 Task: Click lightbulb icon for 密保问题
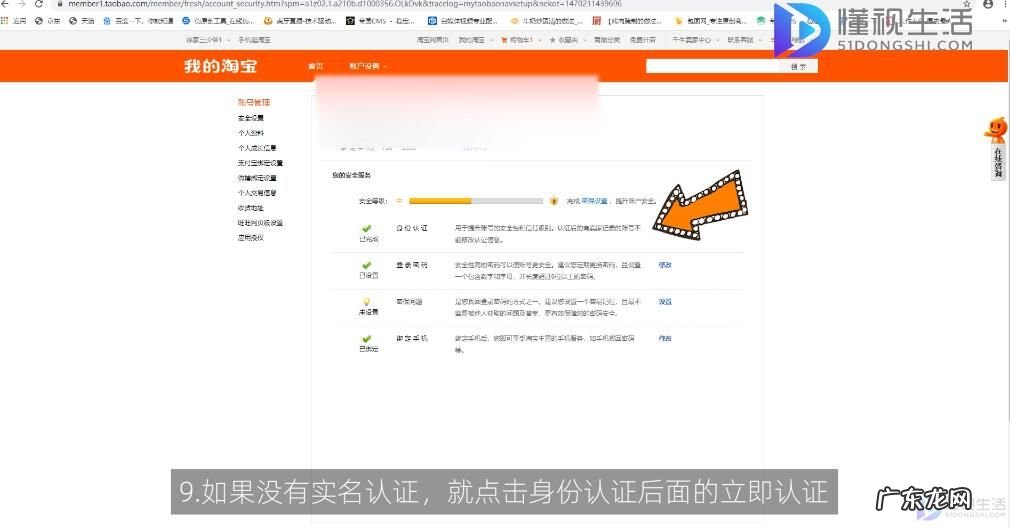click(367, 301)
